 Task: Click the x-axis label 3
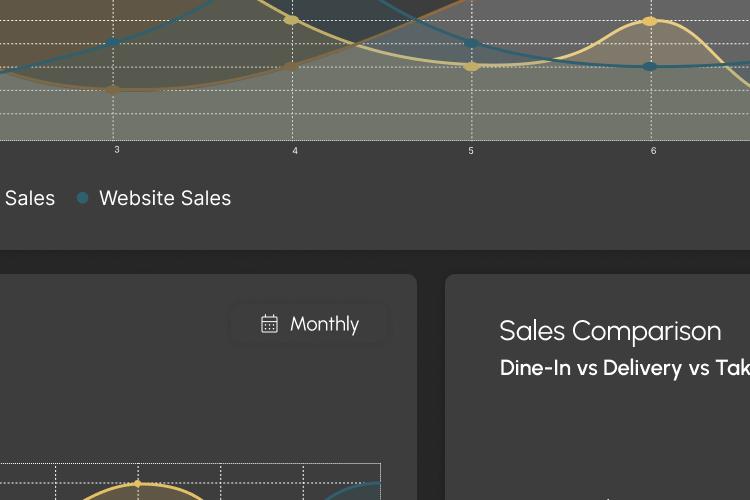117,150
